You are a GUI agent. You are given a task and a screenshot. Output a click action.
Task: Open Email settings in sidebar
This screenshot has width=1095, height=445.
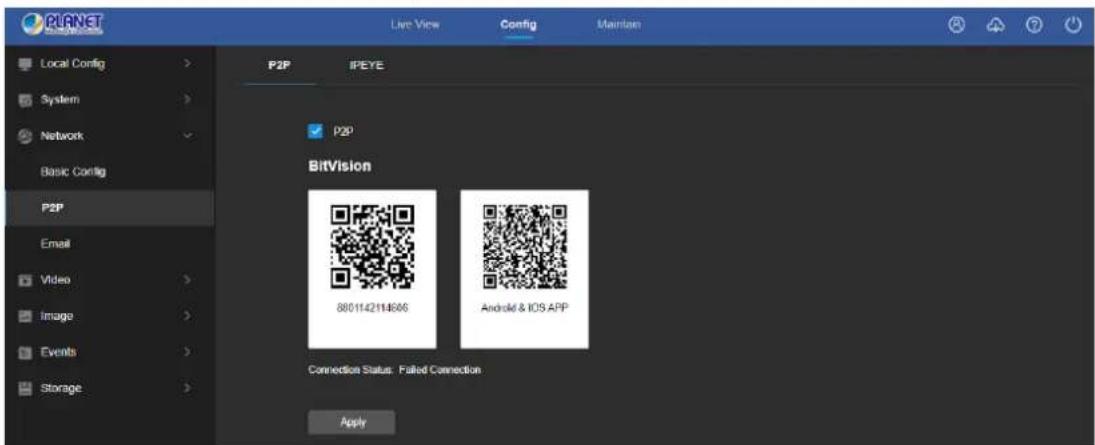54,245
